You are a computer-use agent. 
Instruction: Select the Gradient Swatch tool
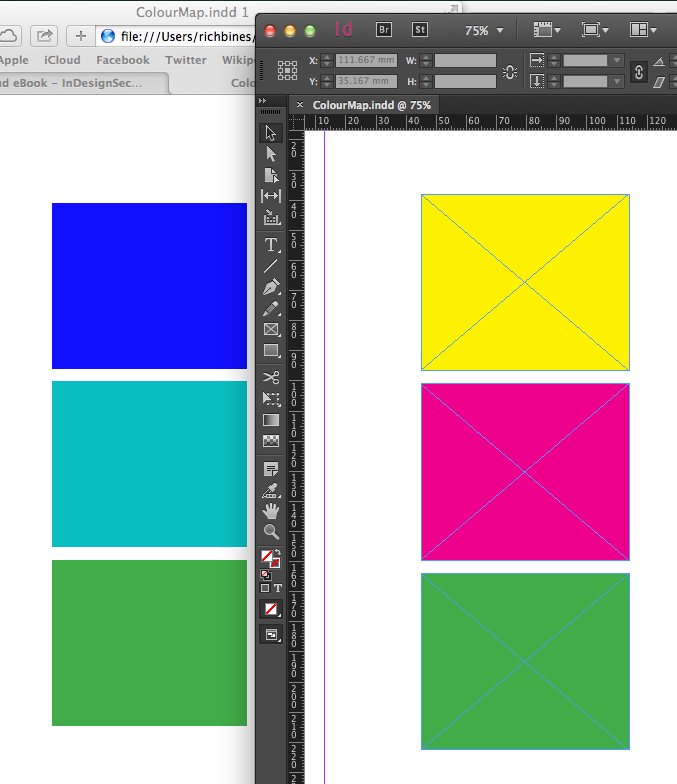point(270,420)
